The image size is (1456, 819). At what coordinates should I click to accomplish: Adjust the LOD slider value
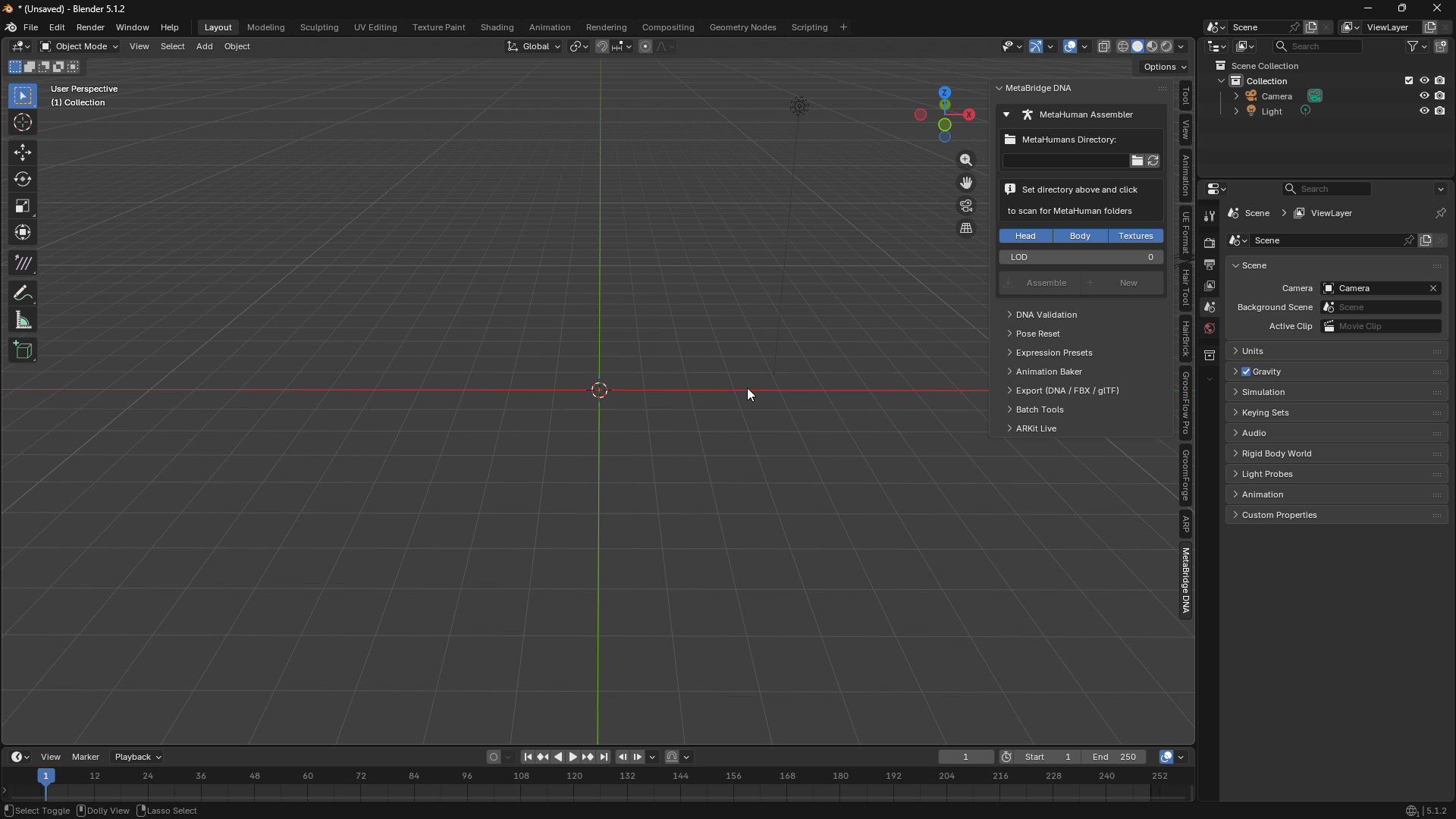(x=1081, y=257)
